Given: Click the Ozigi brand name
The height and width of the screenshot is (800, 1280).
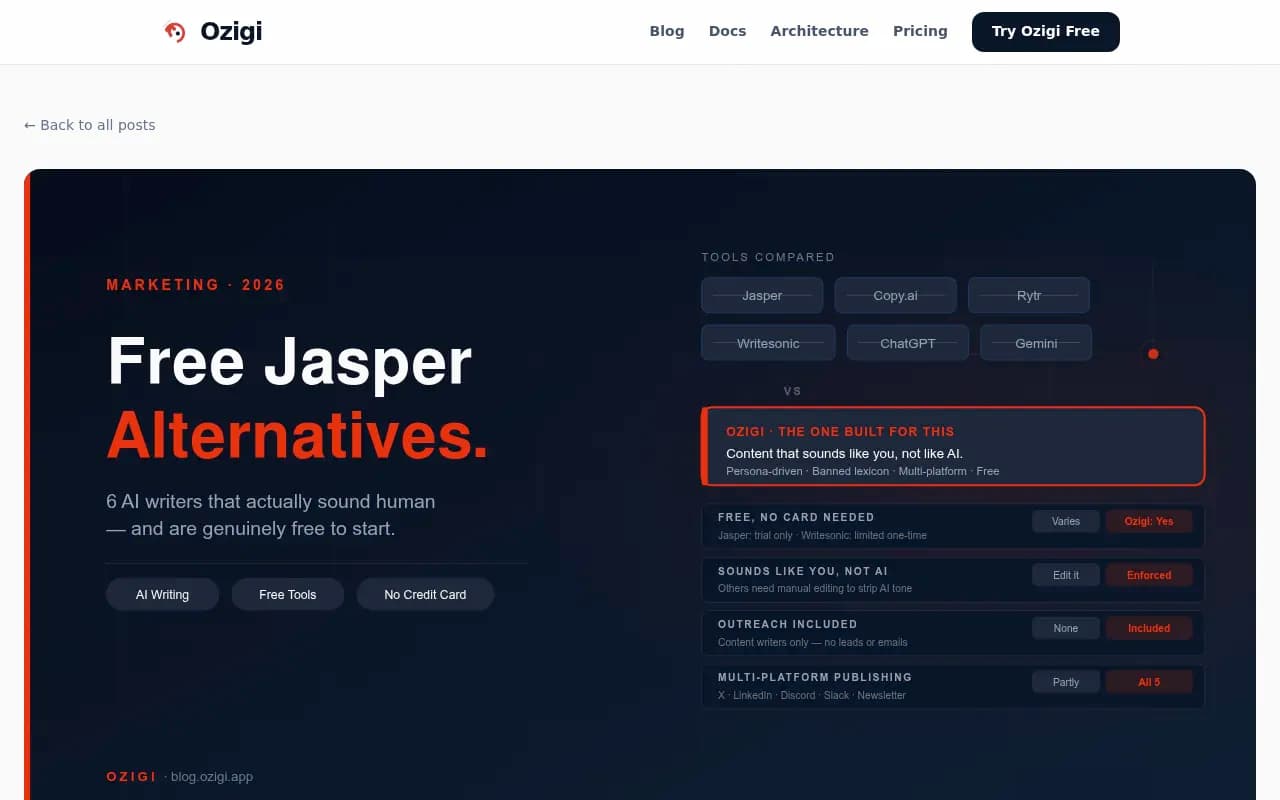Looking at the screenshot, I should (x=231, y=32).
